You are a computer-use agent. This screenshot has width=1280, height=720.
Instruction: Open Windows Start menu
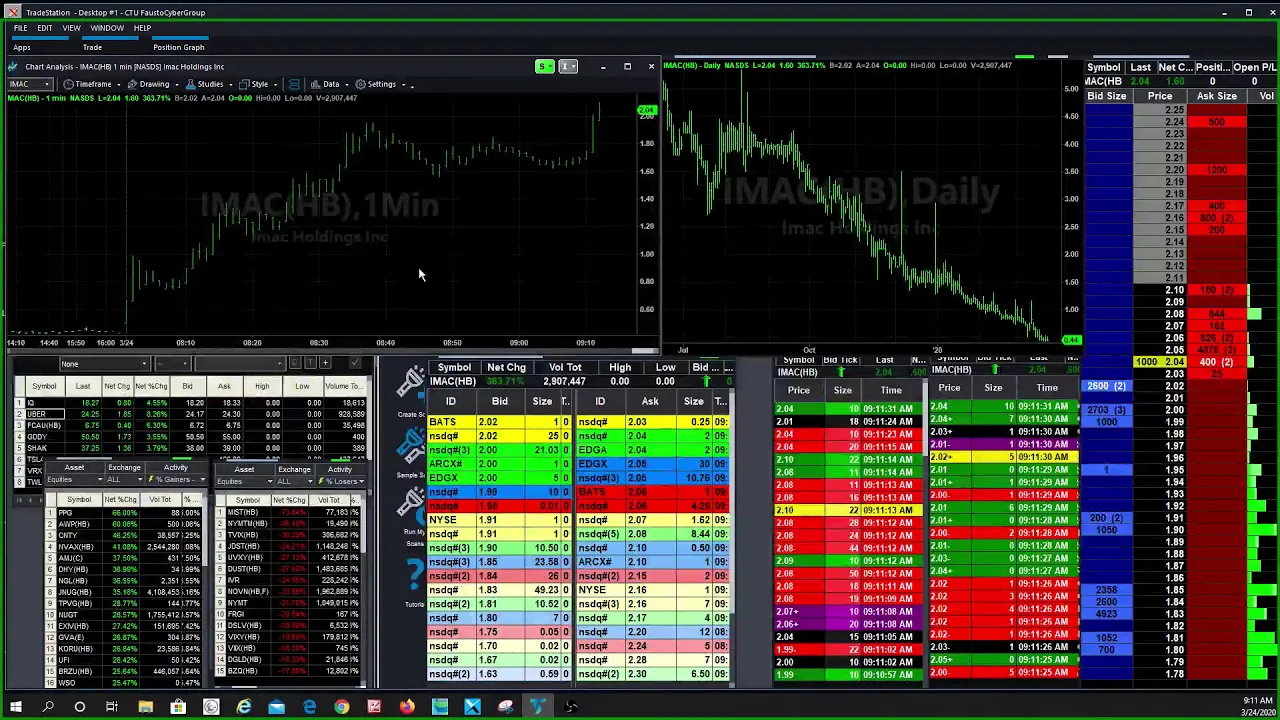[15, 707]
